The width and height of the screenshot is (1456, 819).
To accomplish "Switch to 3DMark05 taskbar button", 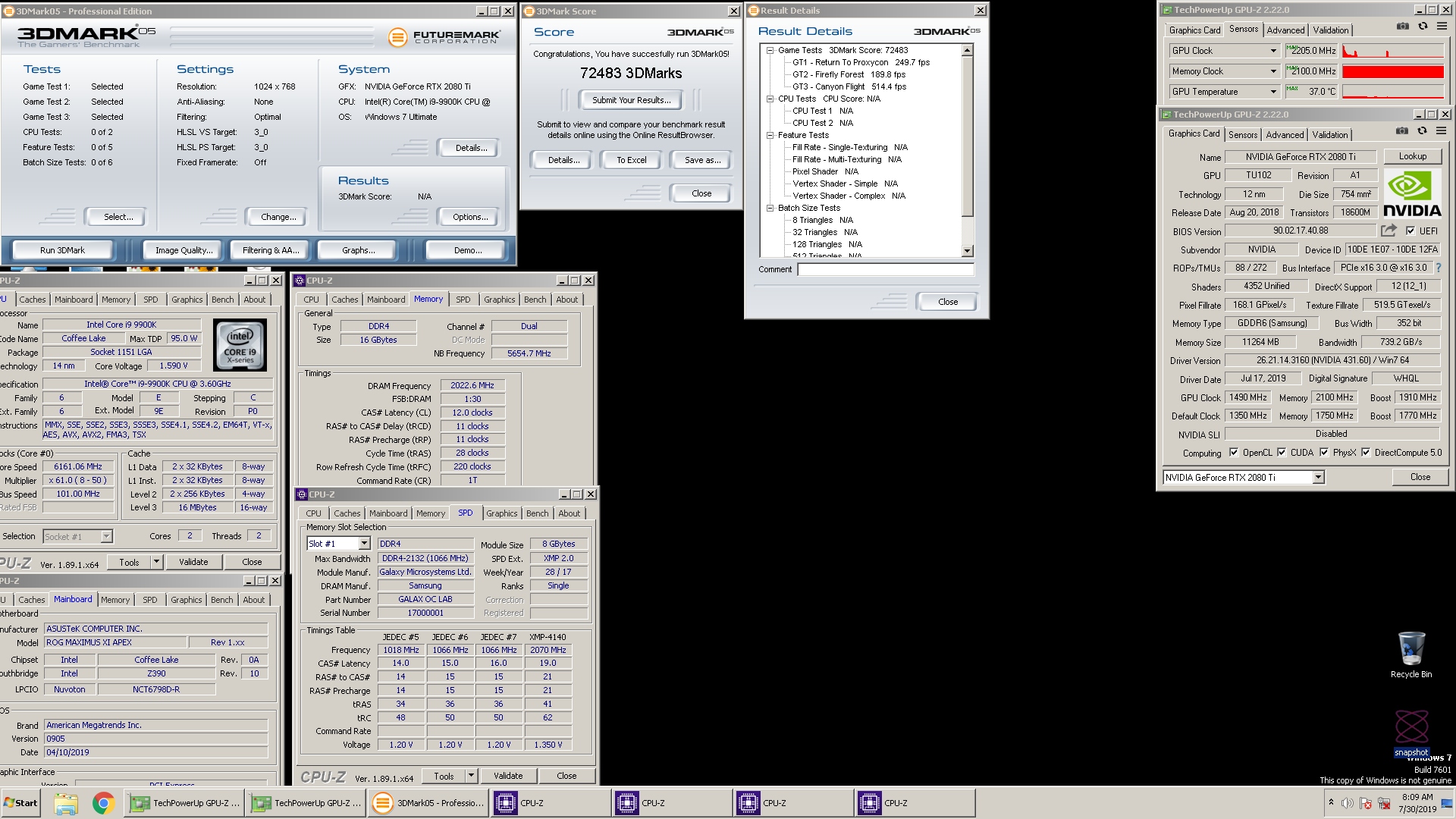I will 429,803.
